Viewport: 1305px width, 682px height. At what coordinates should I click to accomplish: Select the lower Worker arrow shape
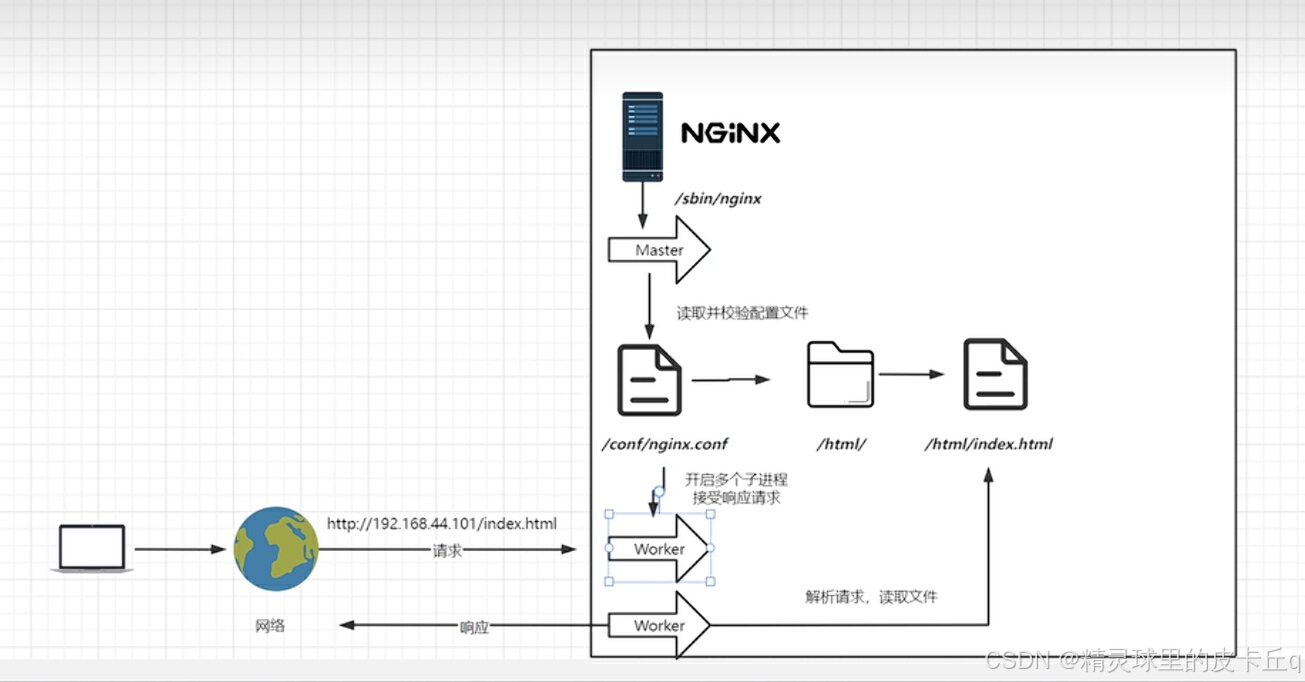click(x=659, y=625)
